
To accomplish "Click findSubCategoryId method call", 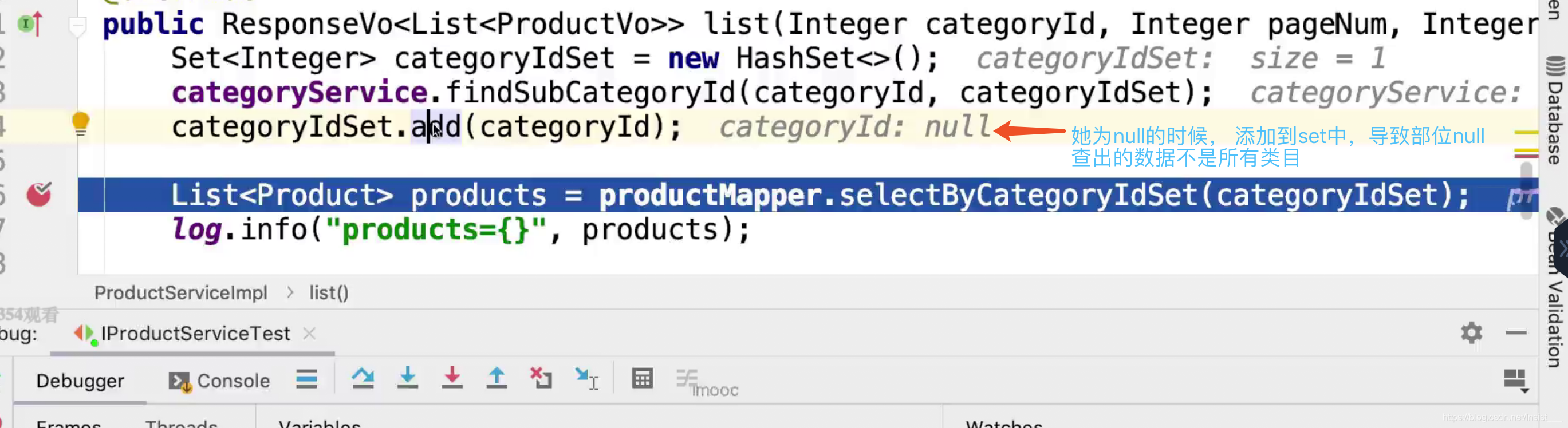I will tap(590, 93).
